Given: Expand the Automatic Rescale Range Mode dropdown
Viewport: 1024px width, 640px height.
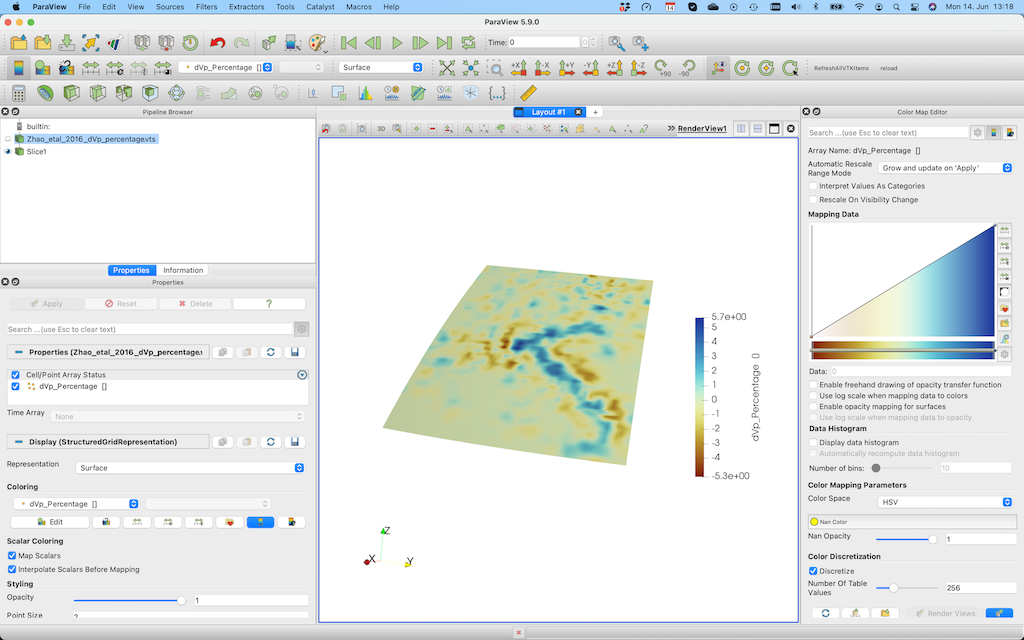Looking at the screenshot, I should coord(945,168).
